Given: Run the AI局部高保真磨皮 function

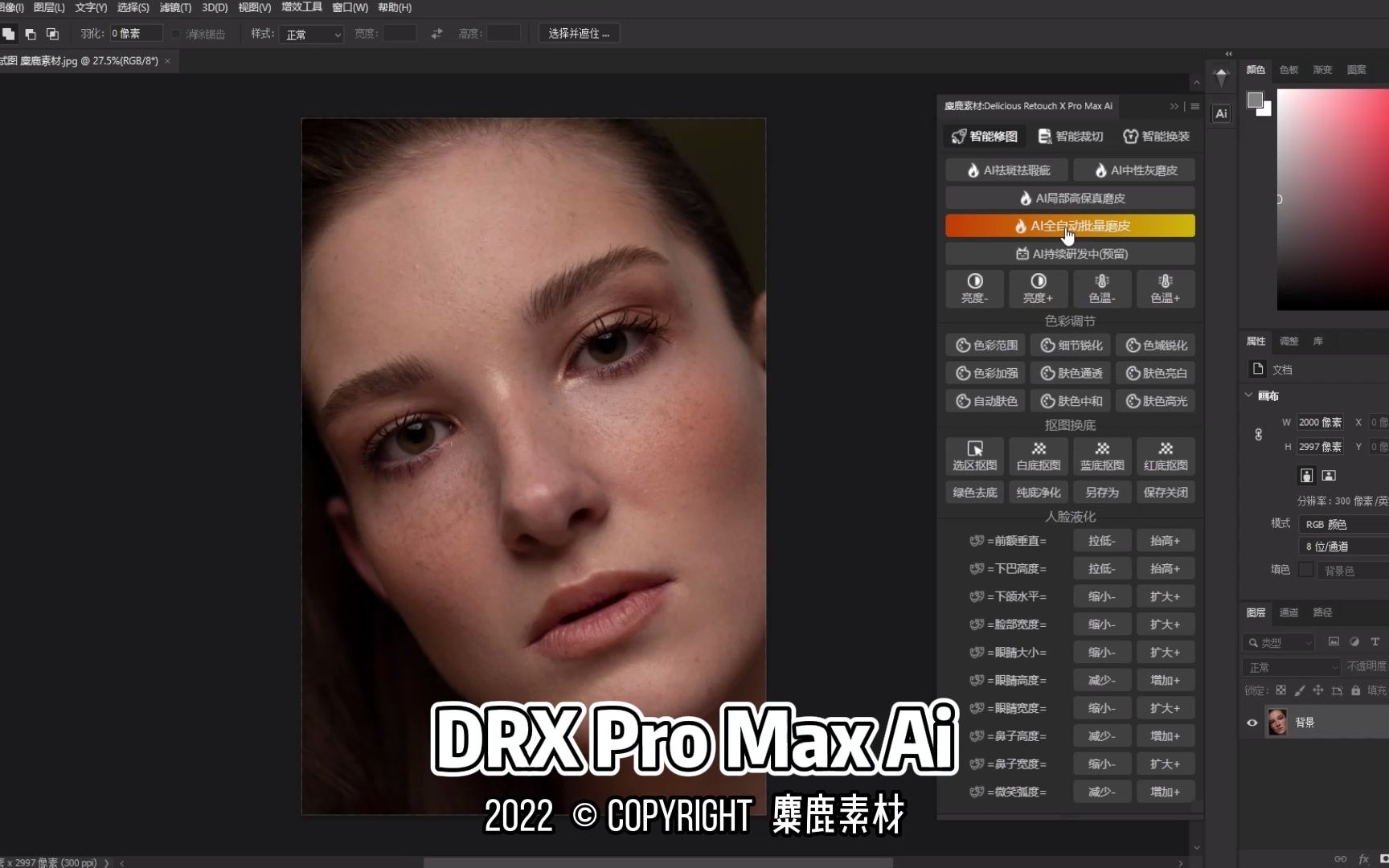Looking at the screenshot, I should 1070,197.
